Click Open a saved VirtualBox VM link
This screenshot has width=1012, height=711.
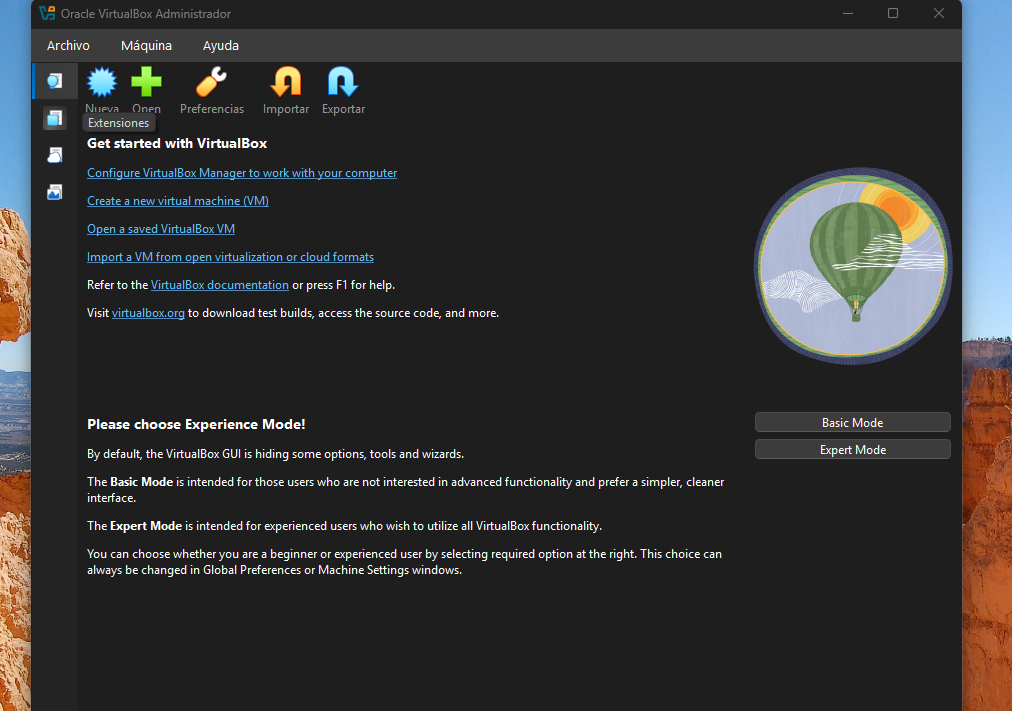pos(161,229)
